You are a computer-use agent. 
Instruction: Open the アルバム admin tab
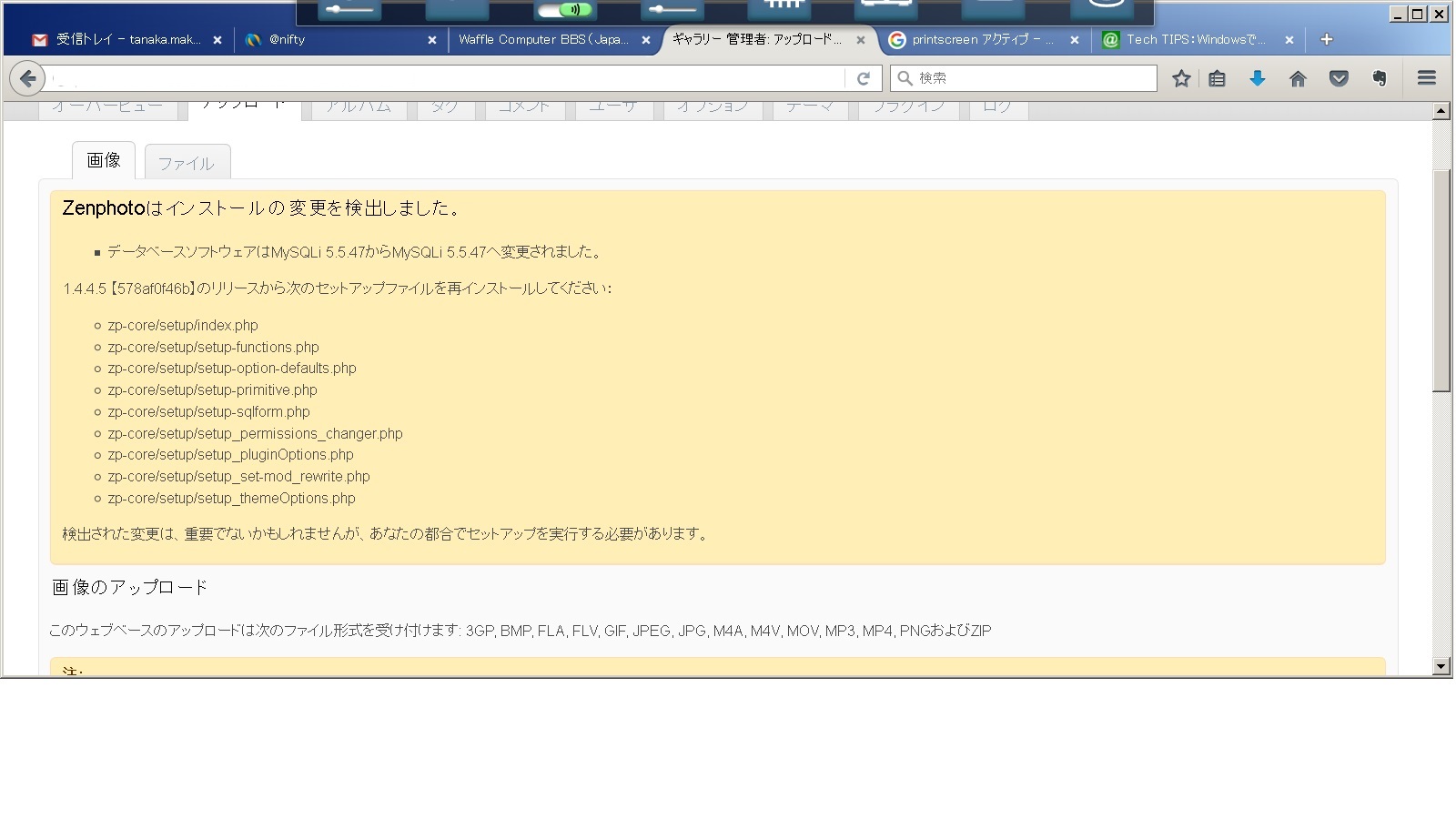(359, 109)
